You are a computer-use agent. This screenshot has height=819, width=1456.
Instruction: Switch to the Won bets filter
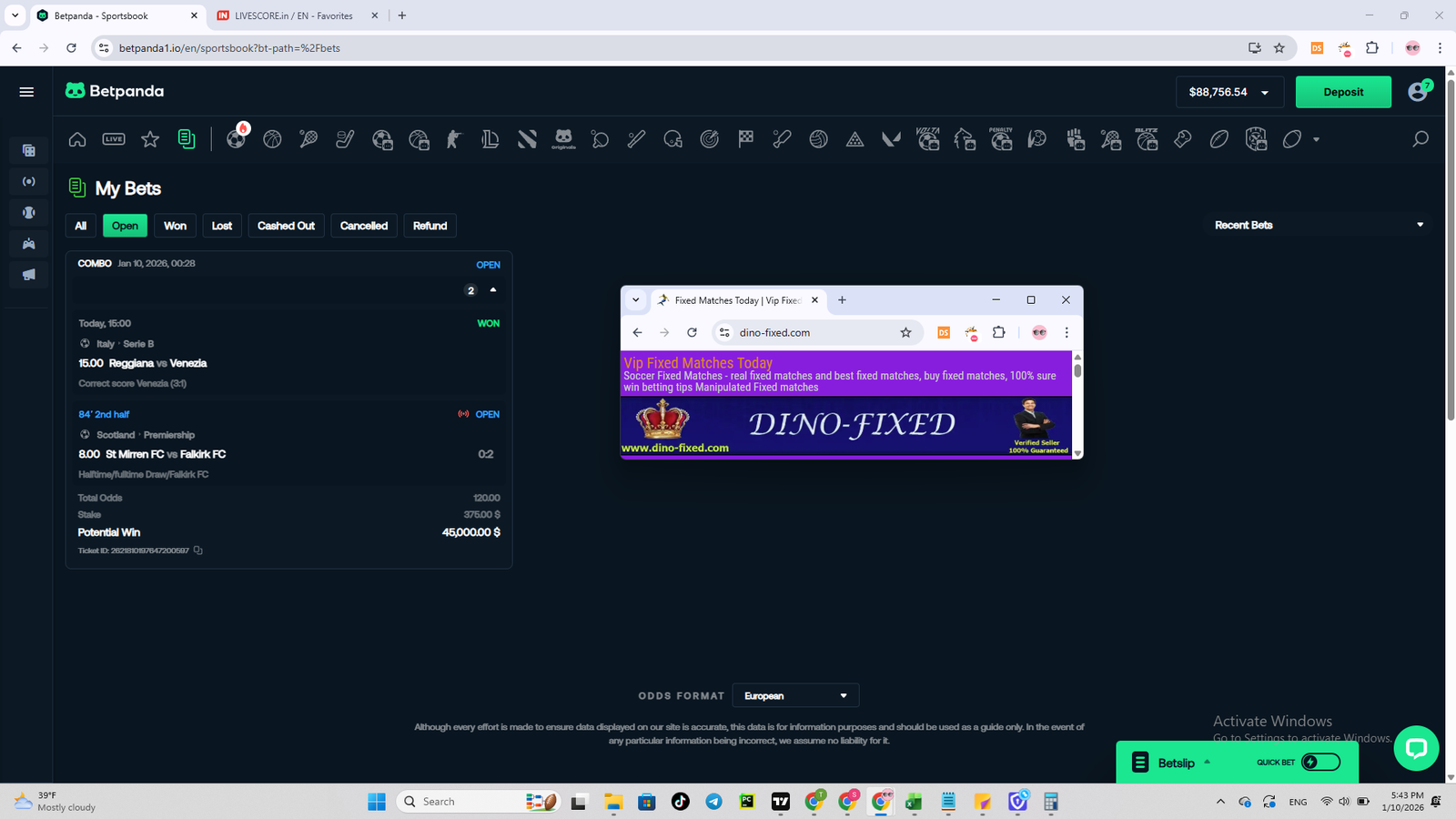175,226
